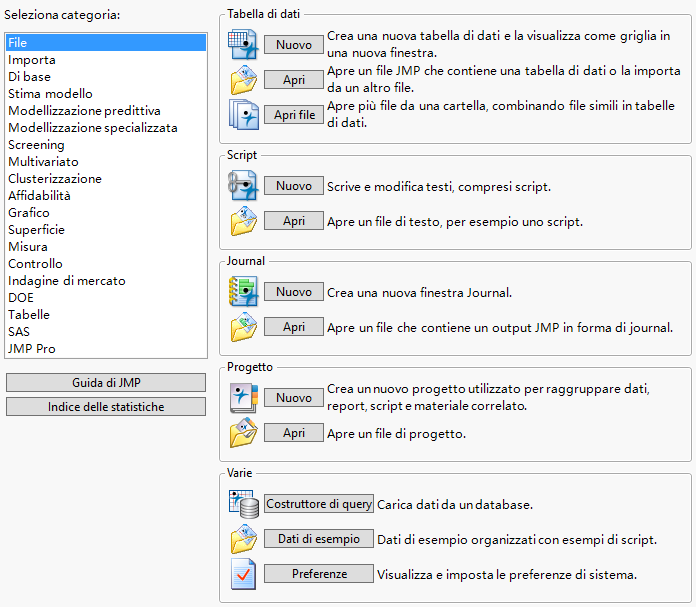696x607 pixels.
Task: Select Tabelle category
Action: (x=106, y=314)
